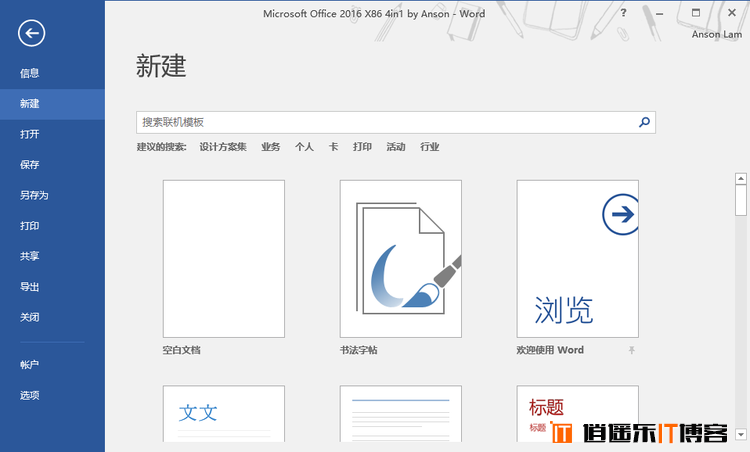Select the red 标题 template thumbnail
This screenshot has height=452, width=750.
pyautogui.click(x=577, y=413)
